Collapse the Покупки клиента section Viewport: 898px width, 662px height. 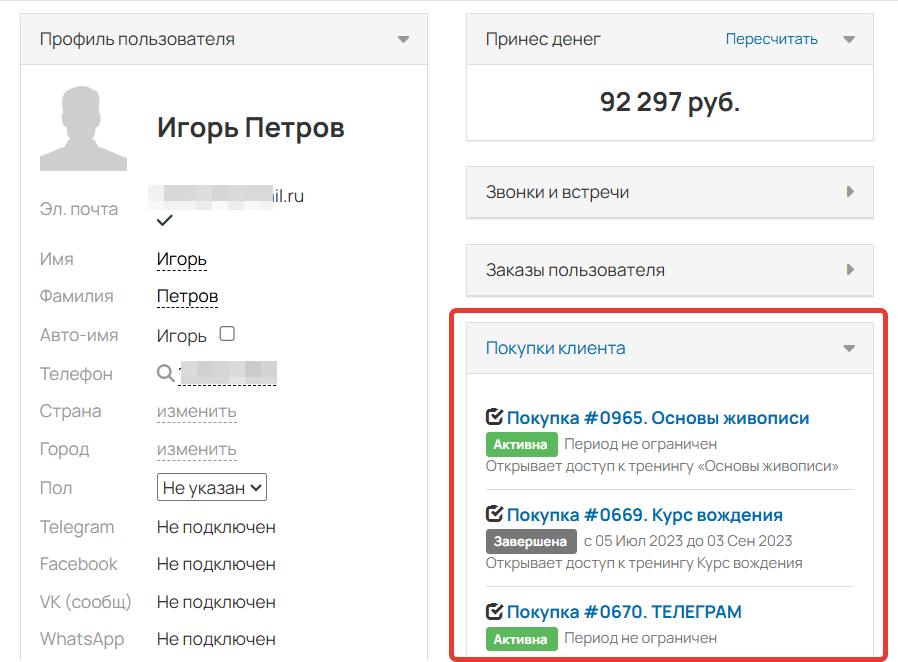tap(850, 347)
